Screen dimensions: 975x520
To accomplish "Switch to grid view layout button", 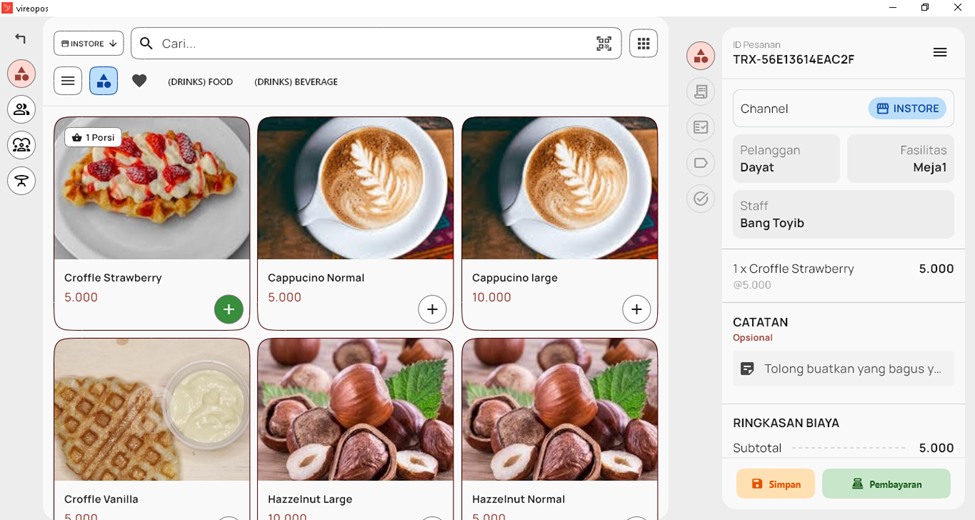I will (643, 44).
